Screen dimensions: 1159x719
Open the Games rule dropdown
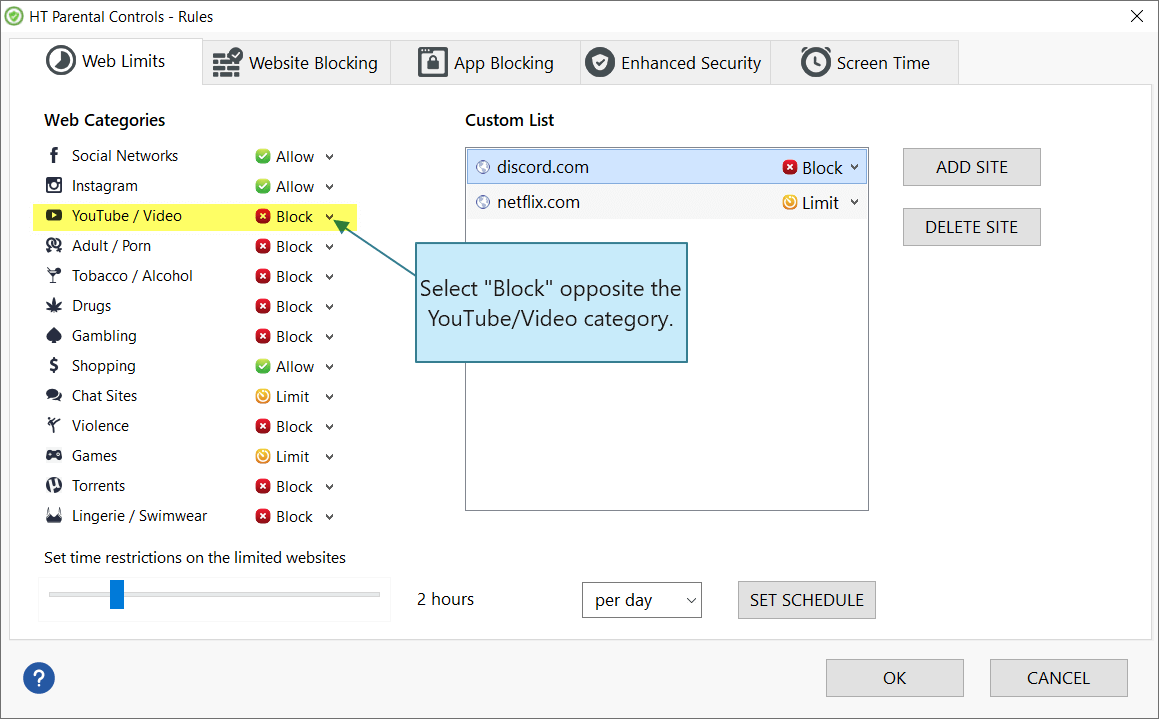point(330,457)
